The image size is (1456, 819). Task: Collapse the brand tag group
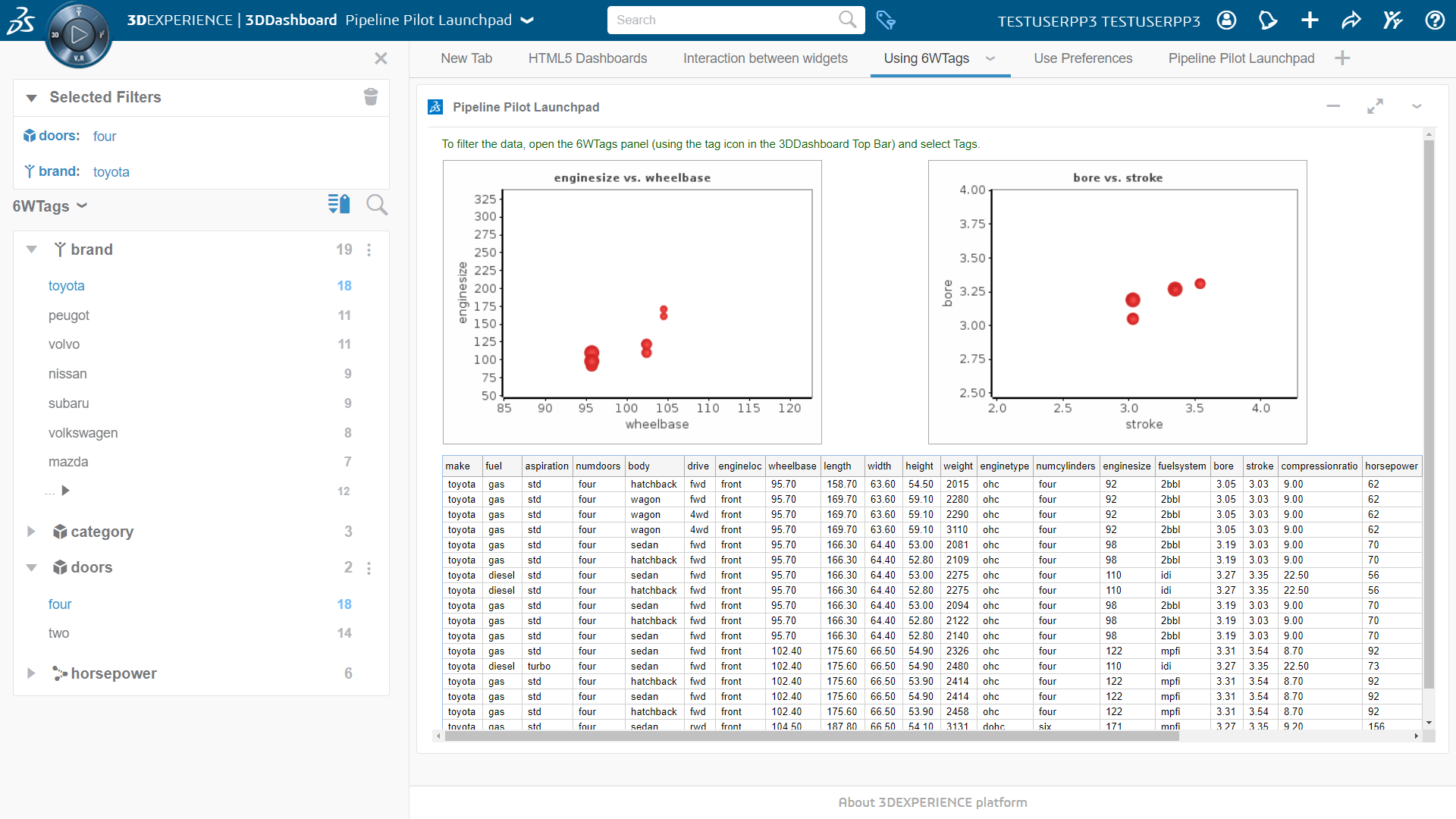[x=31, y=249]
